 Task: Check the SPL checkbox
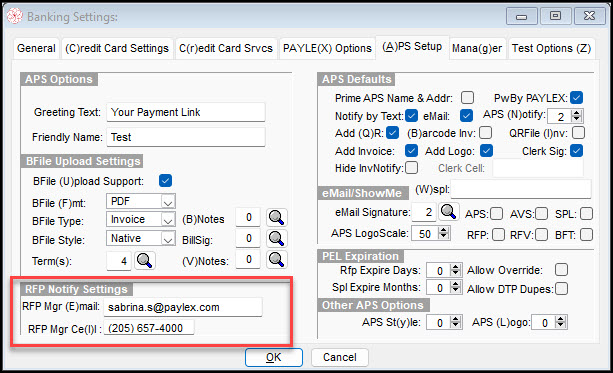click(x=586, y=214)
